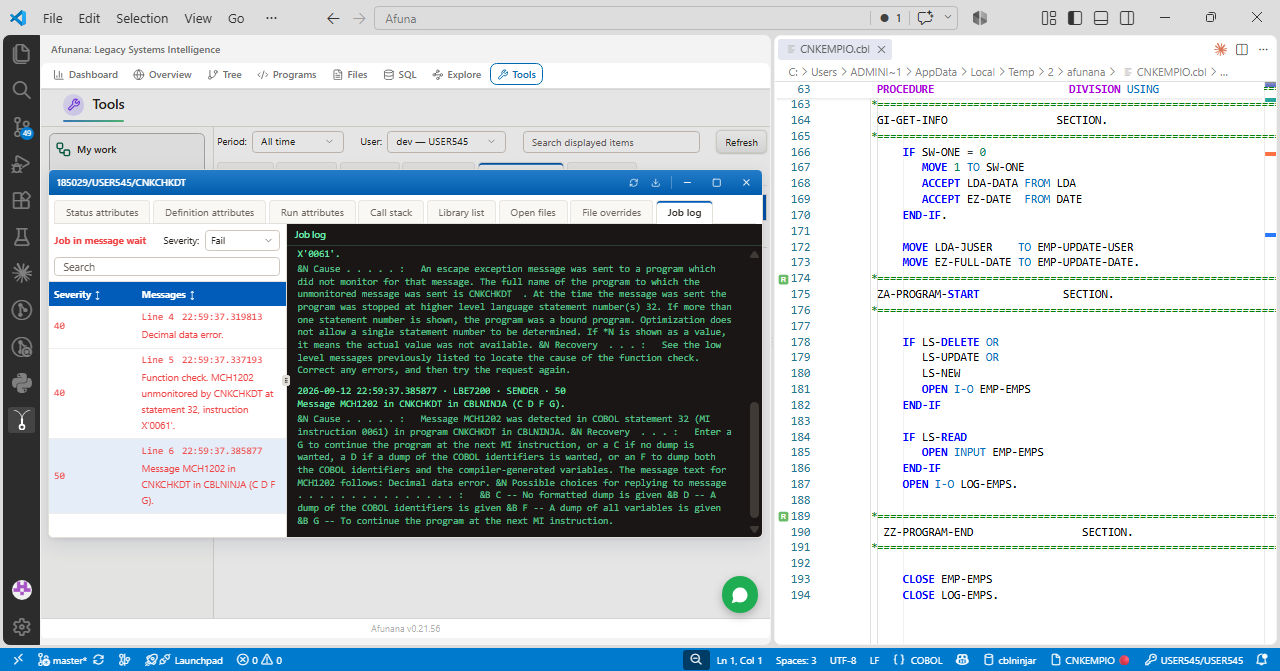Click the zoom-out icon in status bar
The height and width of the screenshot is (671, 1280).
pos(696,660)
